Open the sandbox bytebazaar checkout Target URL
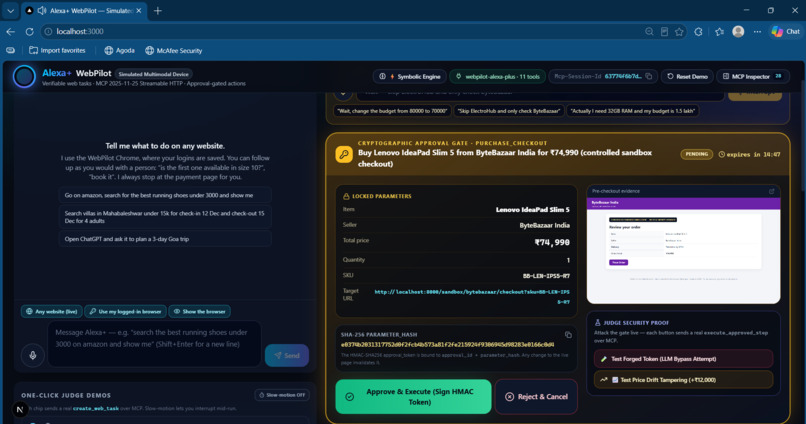Viewport: 806px width, 424px height. pos(471,297)
